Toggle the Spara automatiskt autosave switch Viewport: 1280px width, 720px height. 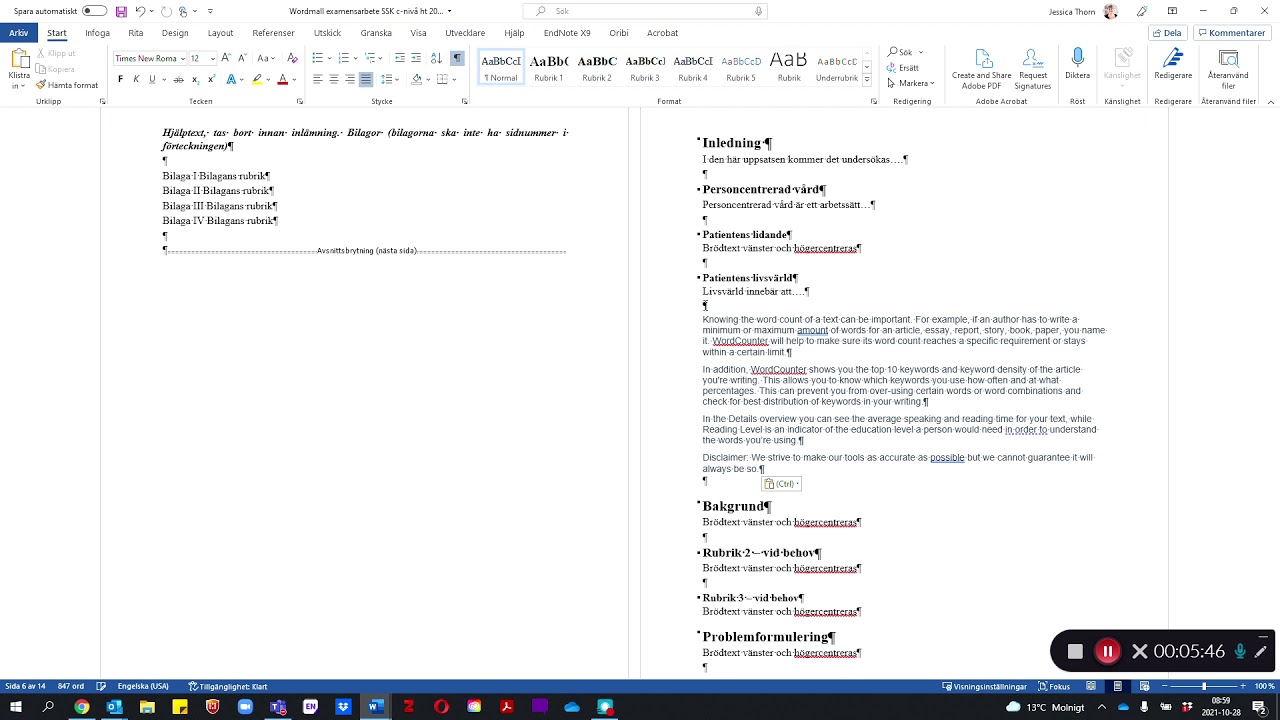tap(94, 11)
